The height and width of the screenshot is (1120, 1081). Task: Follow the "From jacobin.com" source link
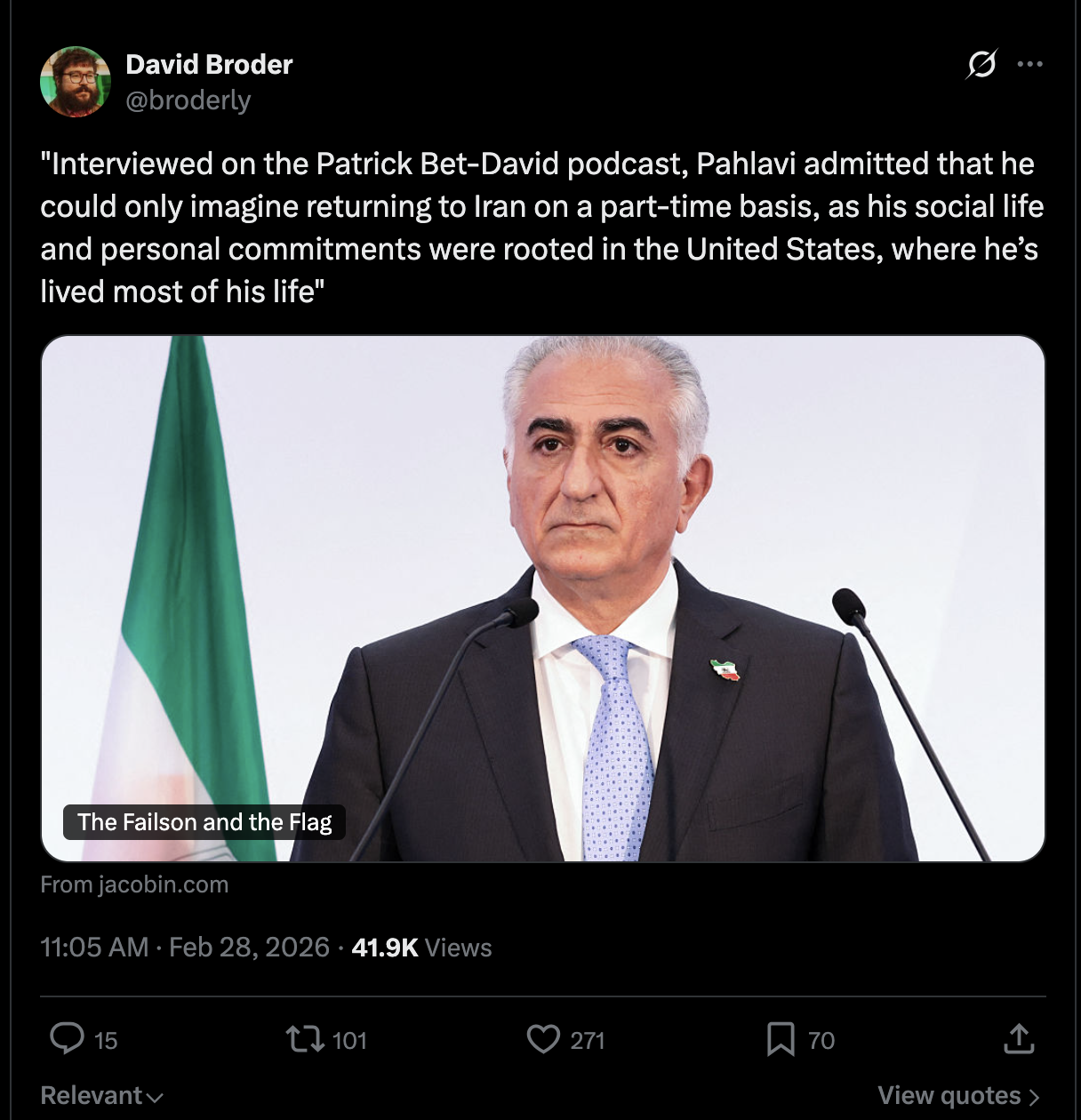coord(134,884)
